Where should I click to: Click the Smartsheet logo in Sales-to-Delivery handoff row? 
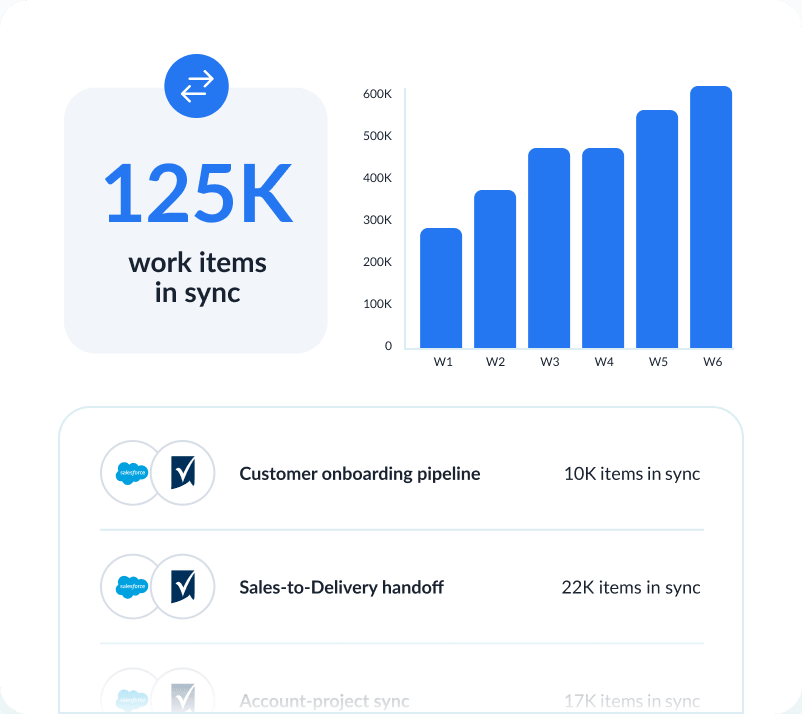click(x=183, y=587)
